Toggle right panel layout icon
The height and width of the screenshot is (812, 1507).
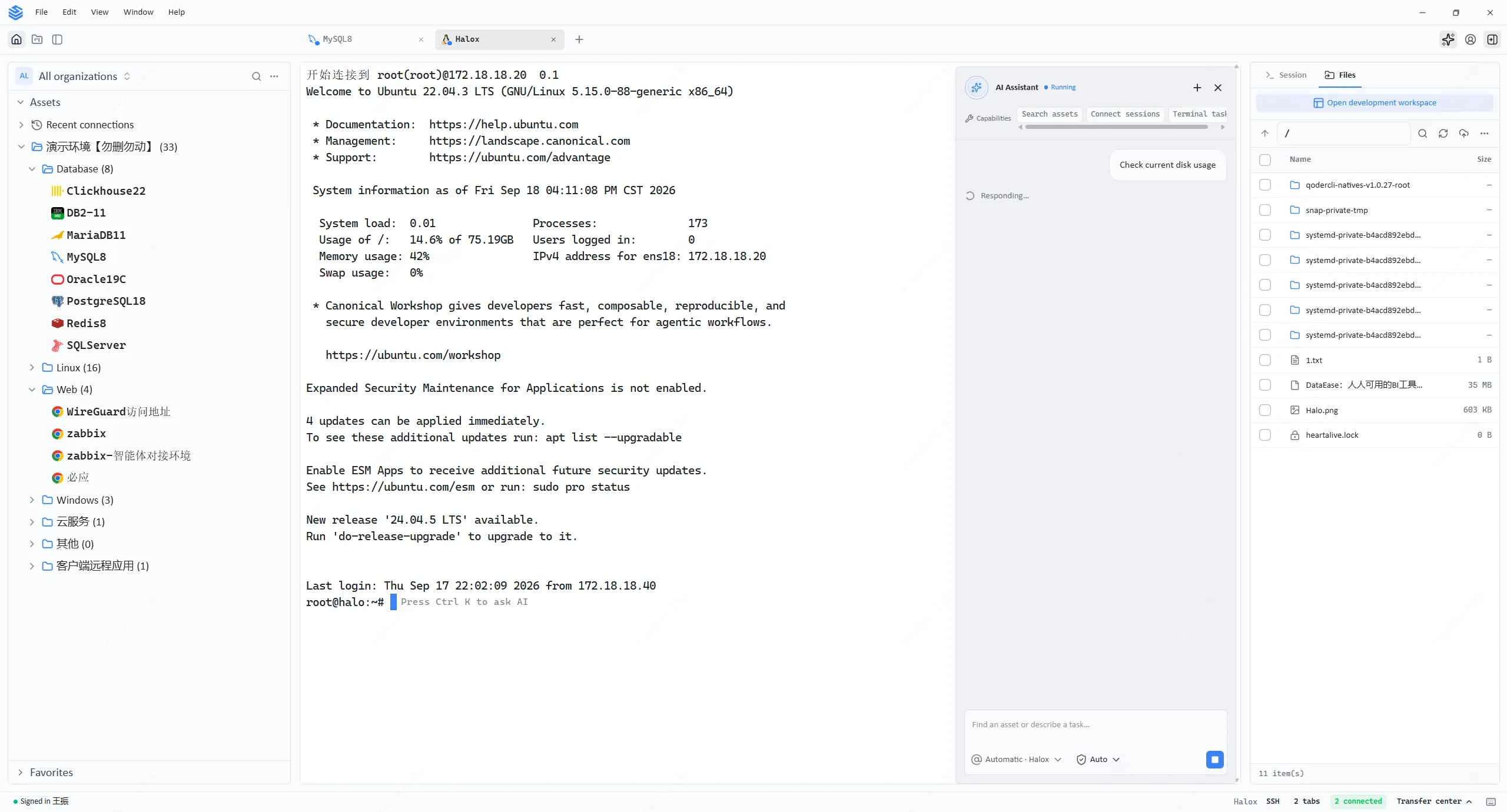click(x=1492, y=39)
